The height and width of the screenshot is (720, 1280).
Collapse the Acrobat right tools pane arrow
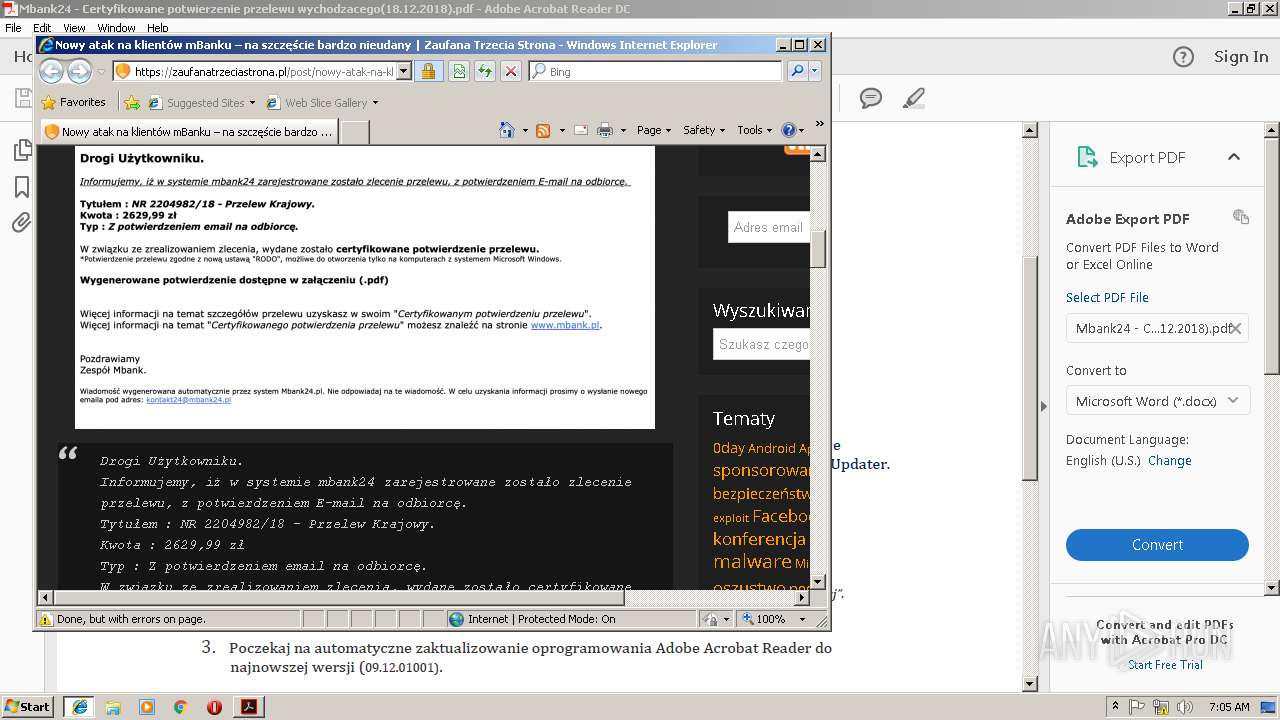[x=1044, y=406]
